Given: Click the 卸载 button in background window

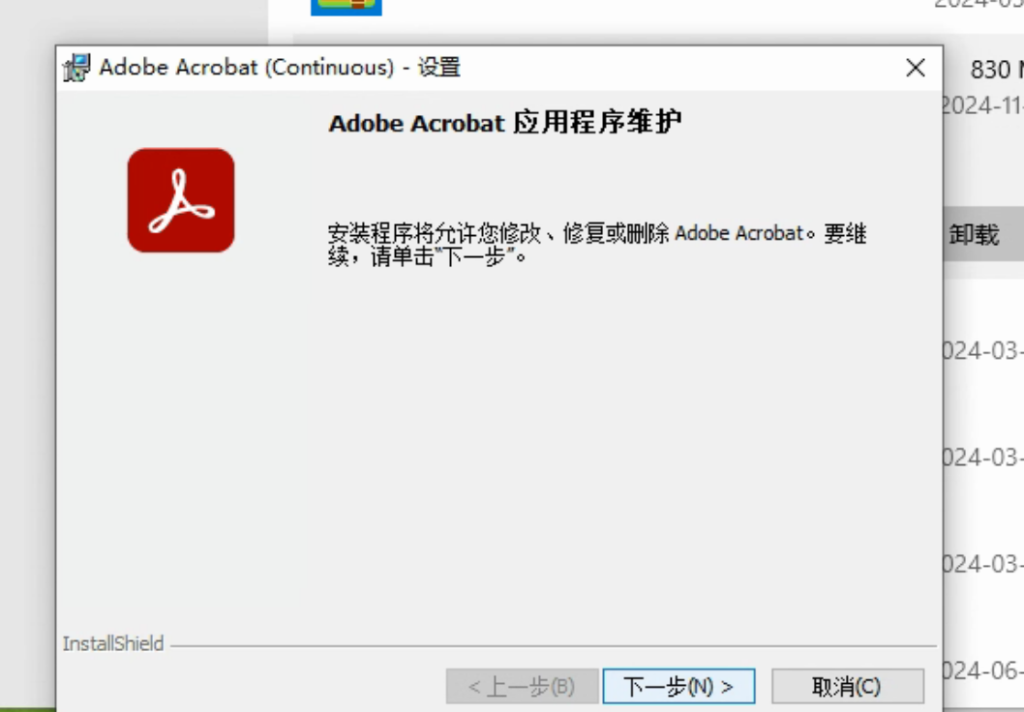Looking at the screenshot, I should pos(983,235).
